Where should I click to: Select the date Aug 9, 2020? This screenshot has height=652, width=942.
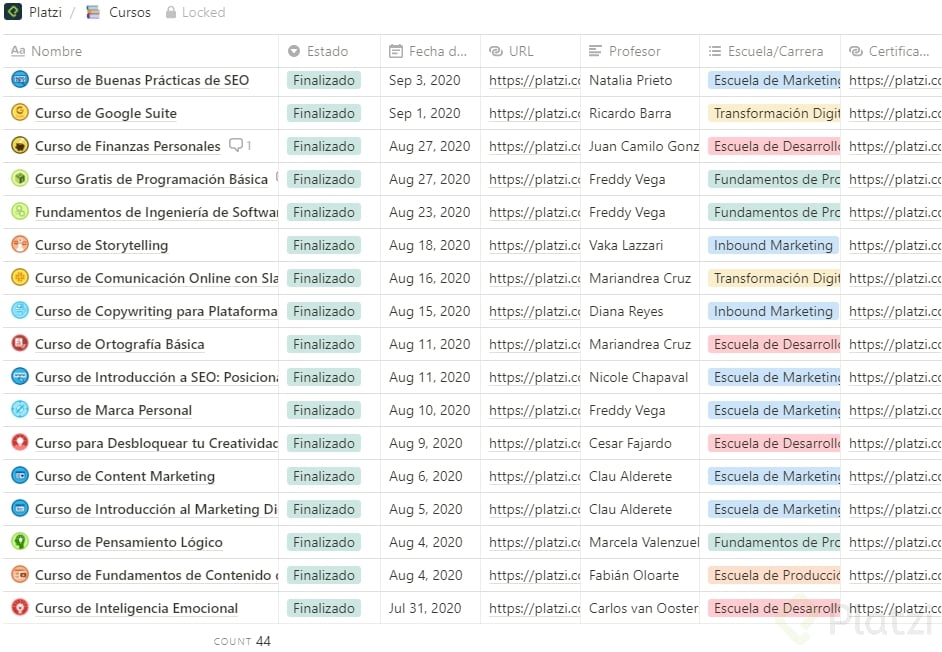tap(426, 443)
